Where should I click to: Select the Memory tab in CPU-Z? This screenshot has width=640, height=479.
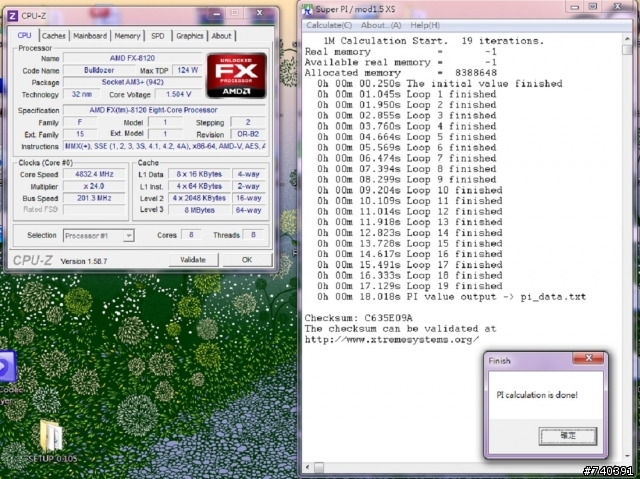[x=127, y=36]
